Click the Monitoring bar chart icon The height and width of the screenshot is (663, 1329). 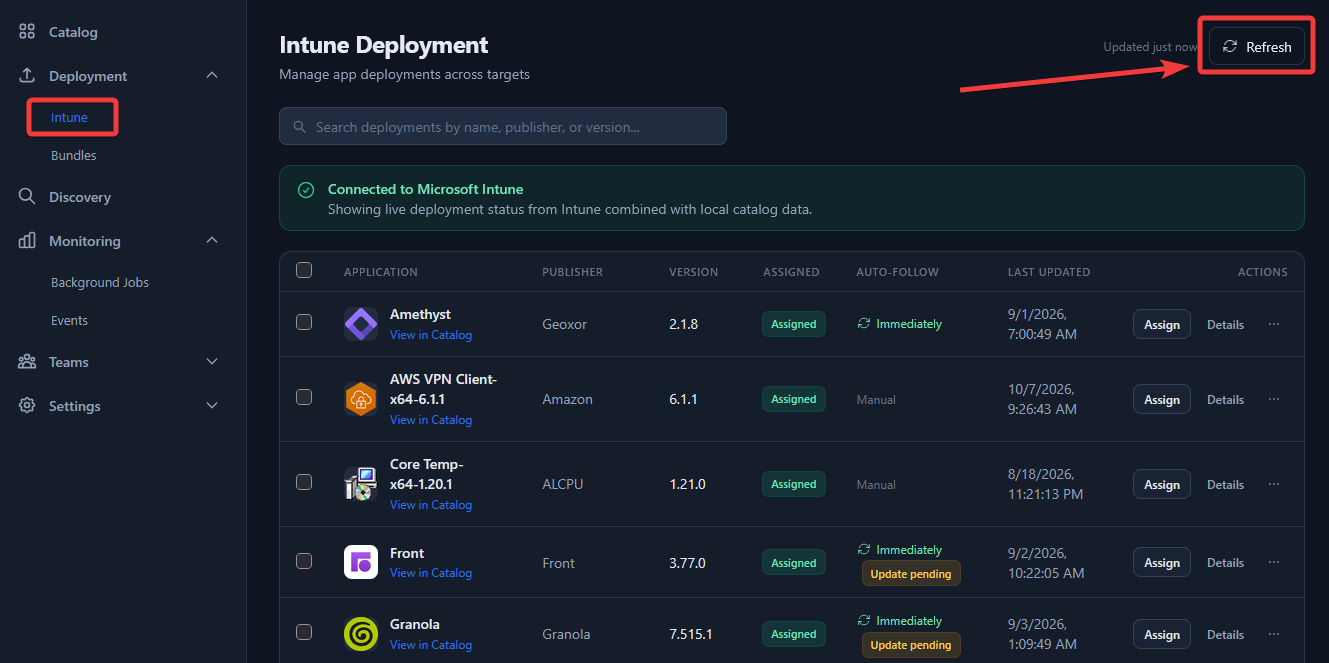tap(27, 241)
